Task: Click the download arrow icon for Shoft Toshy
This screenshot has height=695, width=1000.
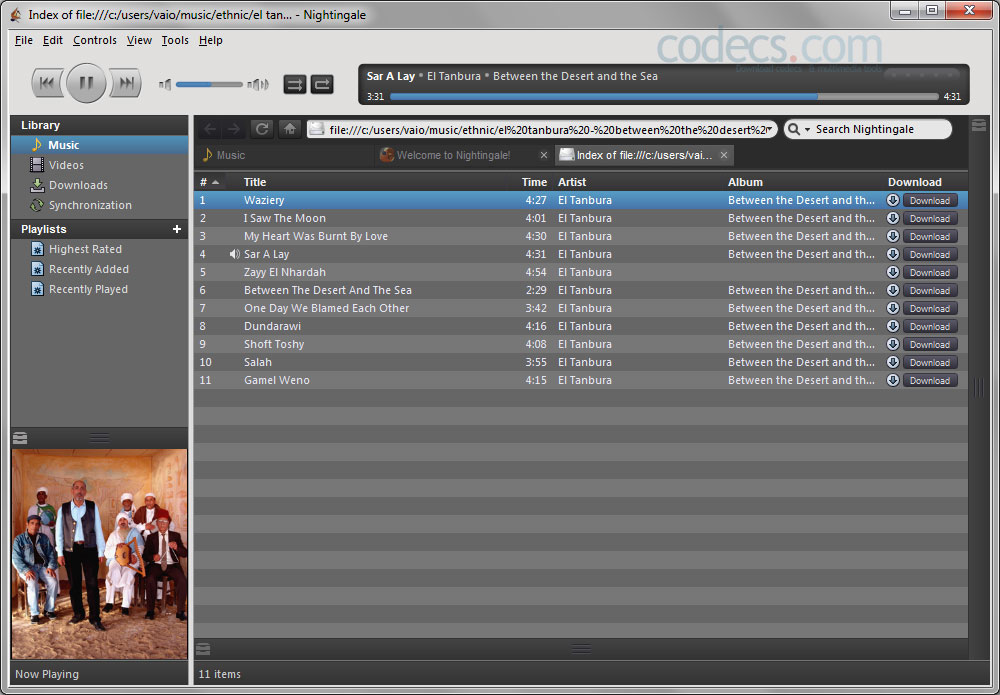Action: point(893,344)
